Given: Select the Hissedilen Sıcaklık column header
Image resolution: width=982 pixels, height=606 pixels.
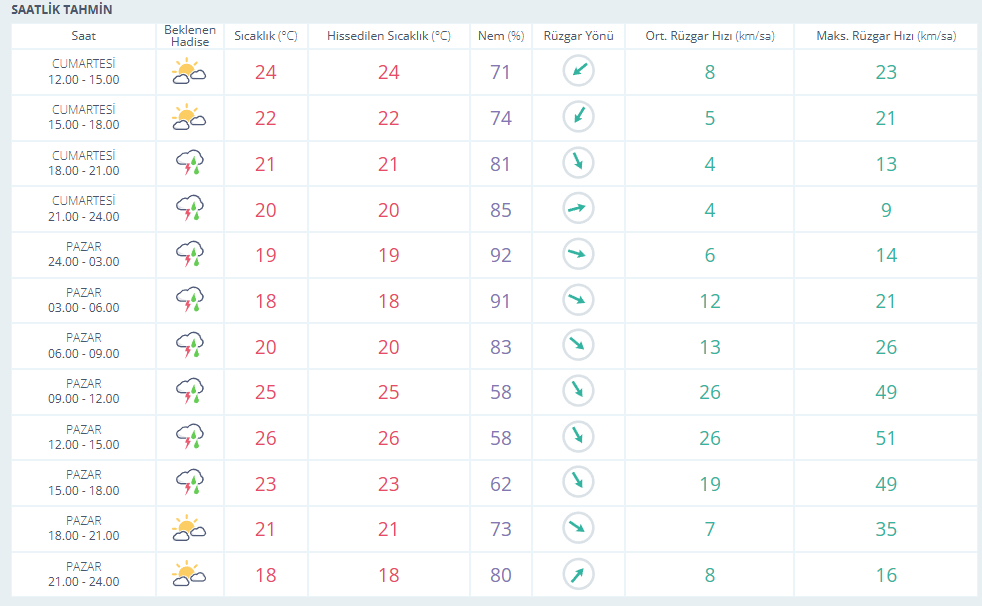Looking at the screenshot, I should (389, 36).
